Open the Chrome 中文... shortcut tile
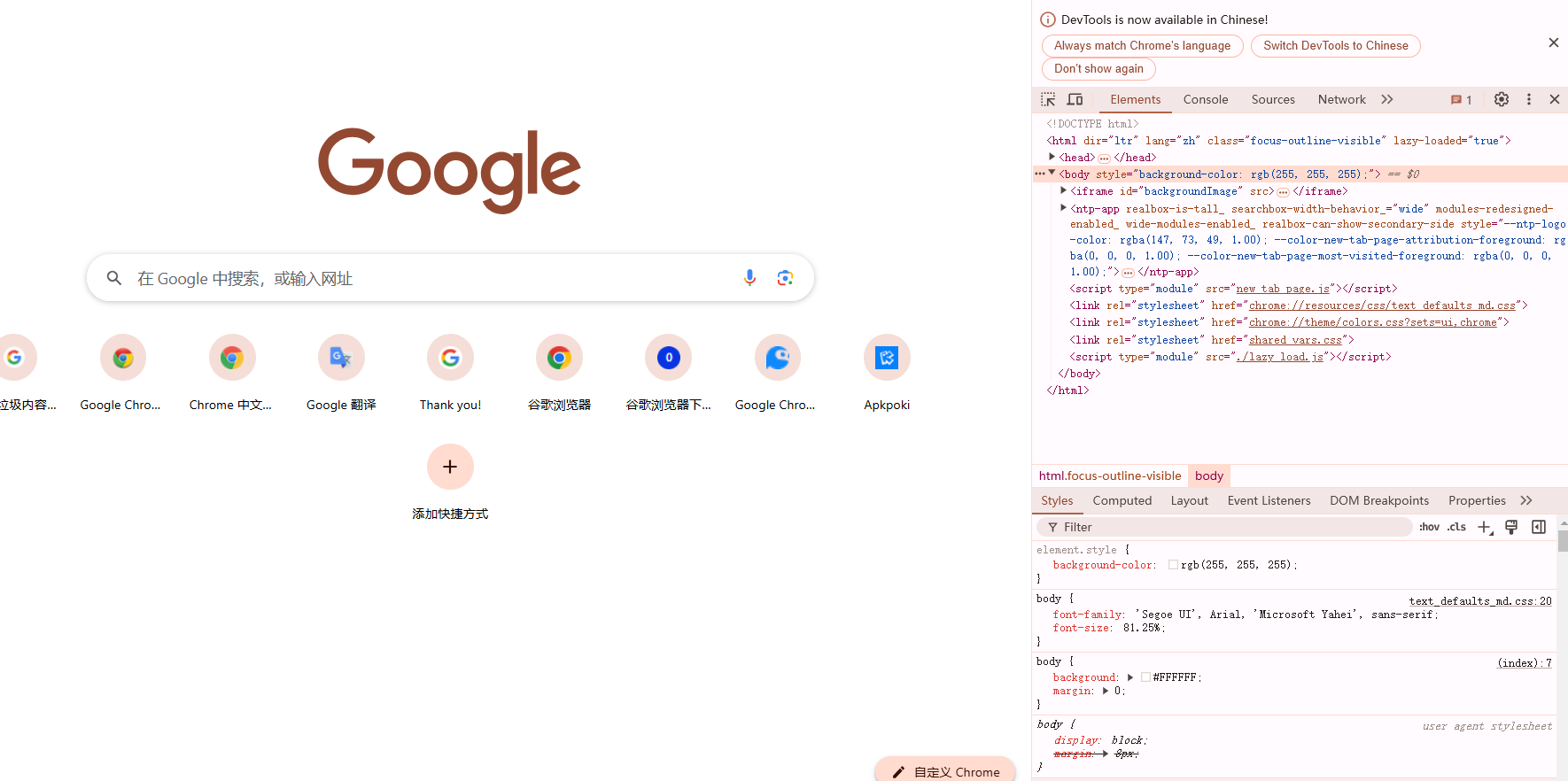Screen dimensions: 1568x781 click(x=232, y=374)
